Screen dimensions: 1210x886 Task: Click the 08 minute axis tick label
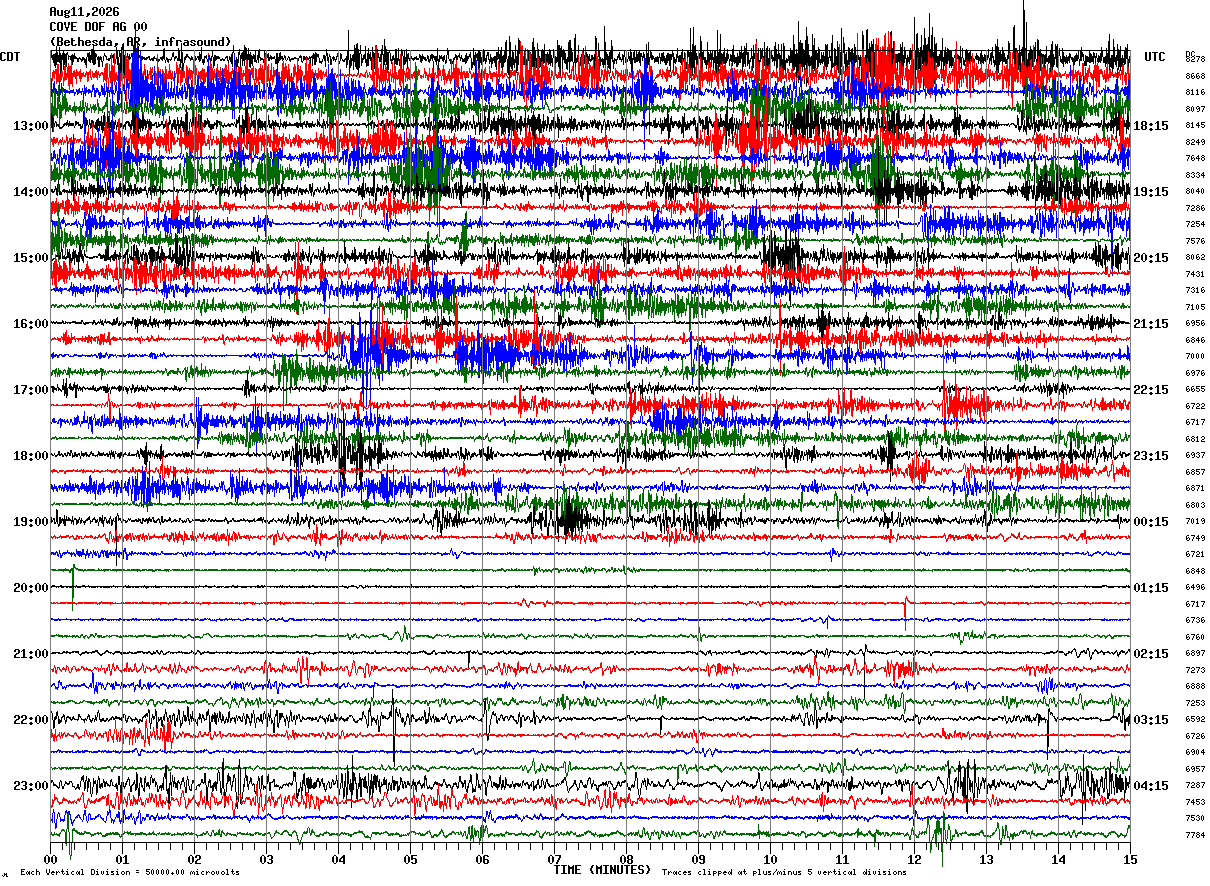(627, 859)
